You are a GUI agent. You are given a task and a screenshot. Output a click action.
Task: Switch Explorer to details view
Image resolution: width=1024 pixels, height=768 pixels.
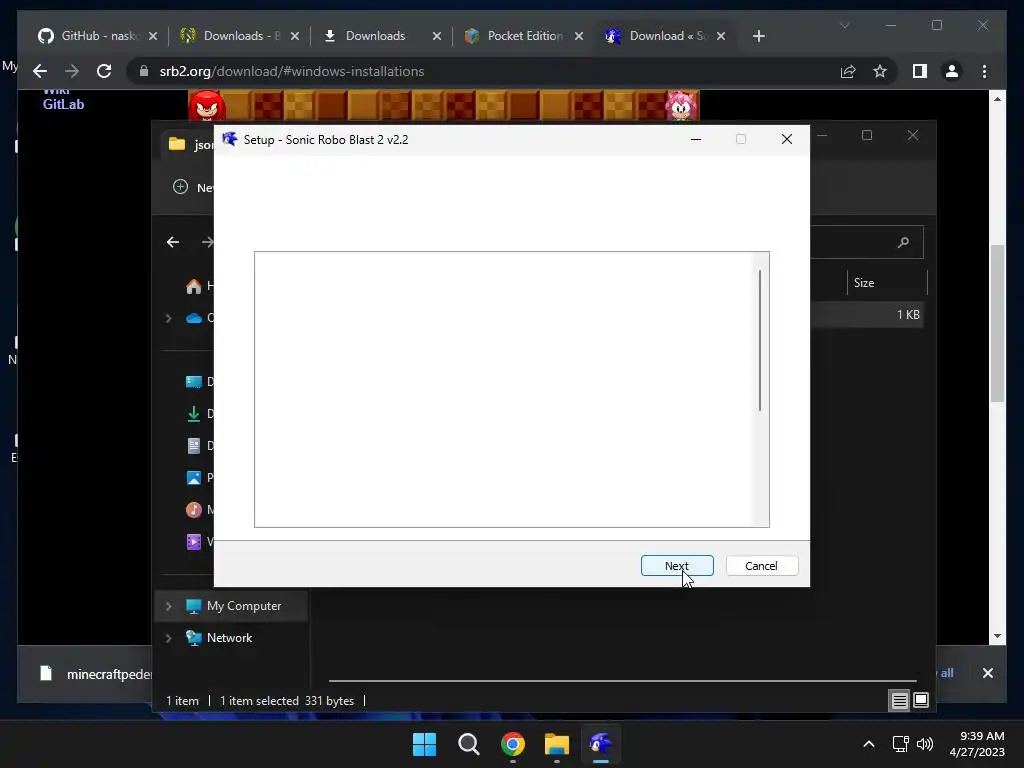click(x=899, y=701)
